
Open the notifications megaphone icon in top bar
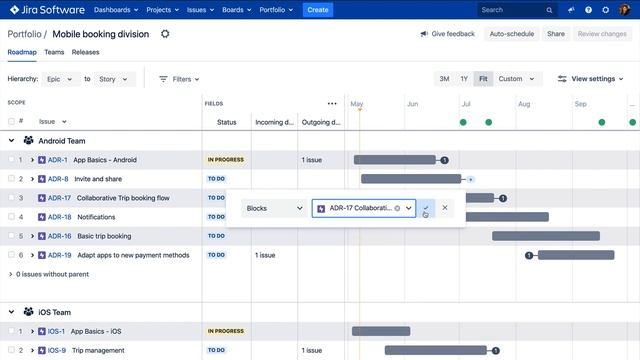pyautogui.click(x=571, y=10)
